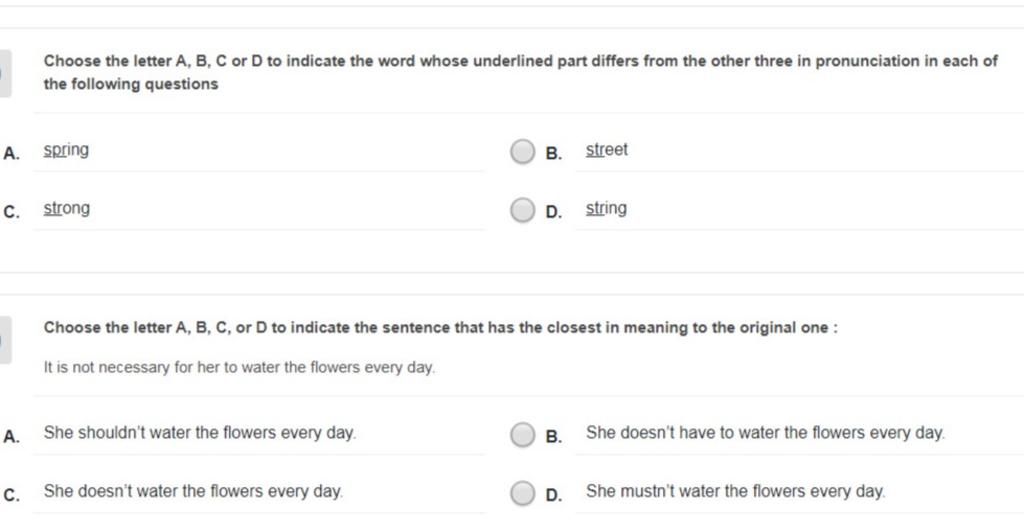Click option label A. of pronunciation question
Screen dimensions: 1024x532
coord(11,153)
